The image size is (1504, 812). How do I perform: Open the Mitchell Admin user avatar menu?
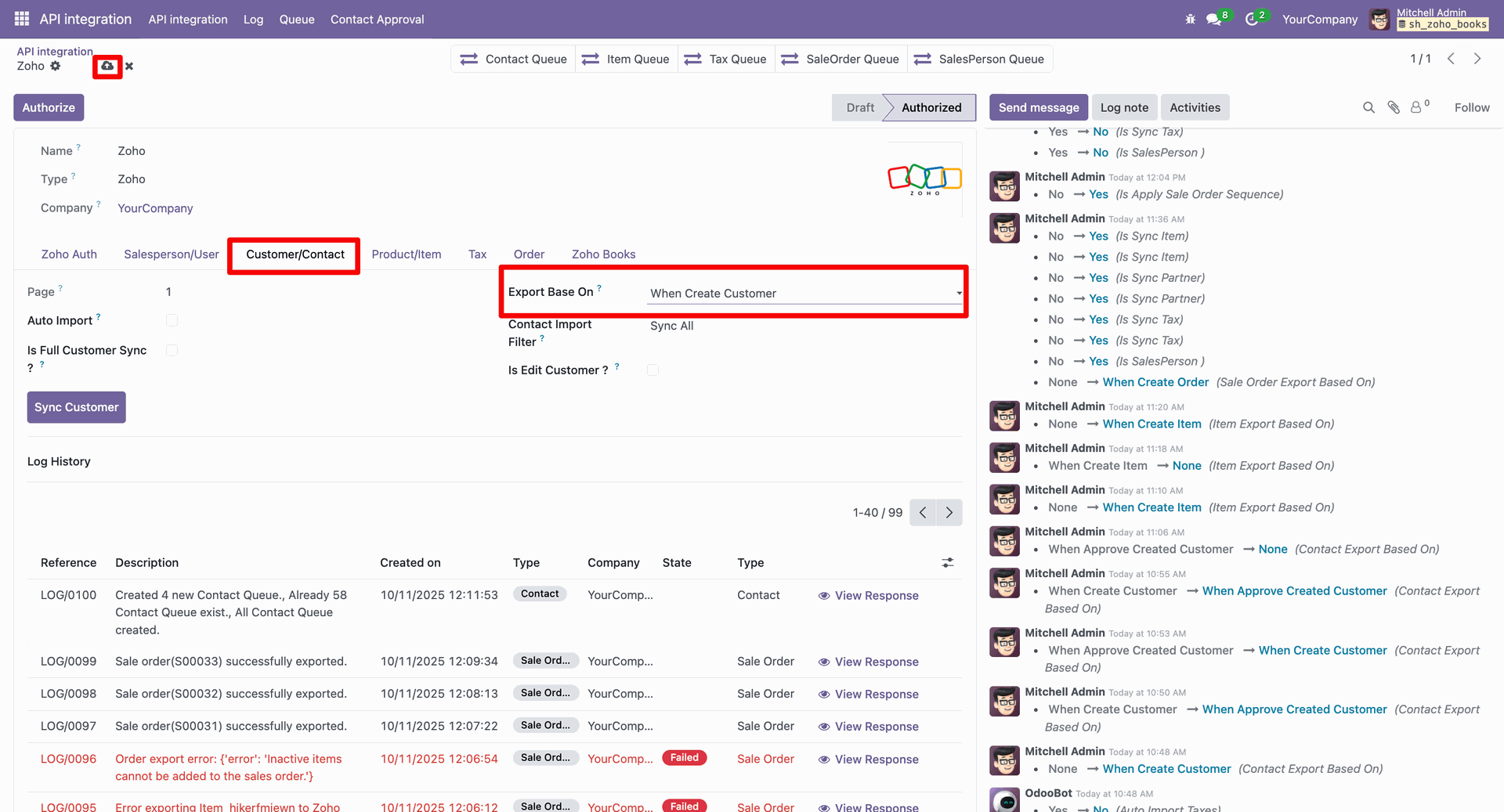coord(1379,19)
